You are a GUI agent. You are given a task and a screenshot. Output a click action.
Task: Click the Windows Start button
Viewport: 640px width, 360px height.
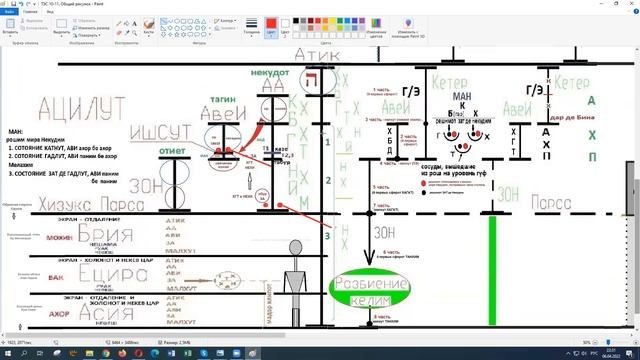pos(7,353)
